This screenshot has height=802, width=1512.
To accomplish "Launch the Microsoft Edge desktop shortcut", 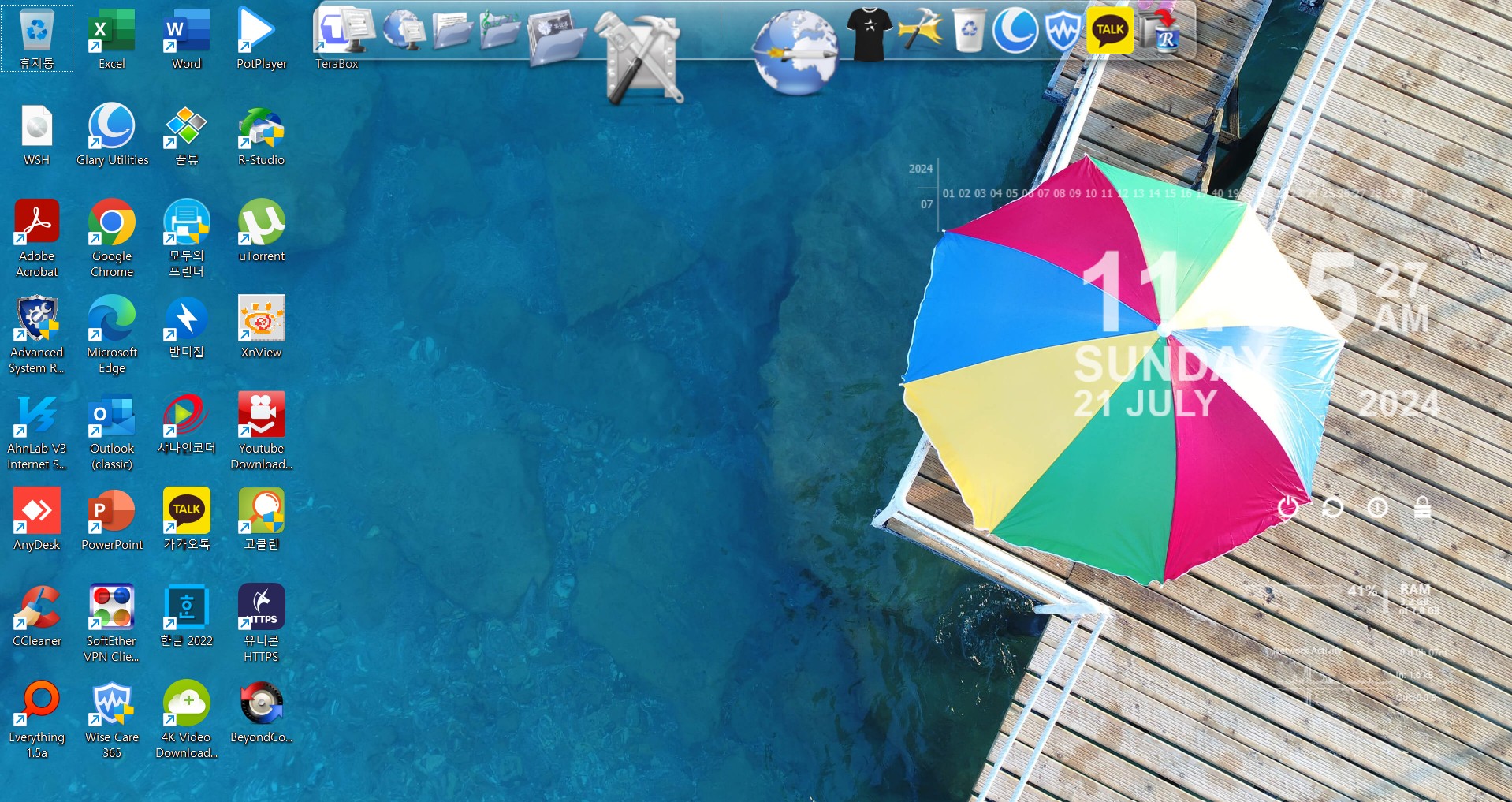I will click(x=112, y=334).
